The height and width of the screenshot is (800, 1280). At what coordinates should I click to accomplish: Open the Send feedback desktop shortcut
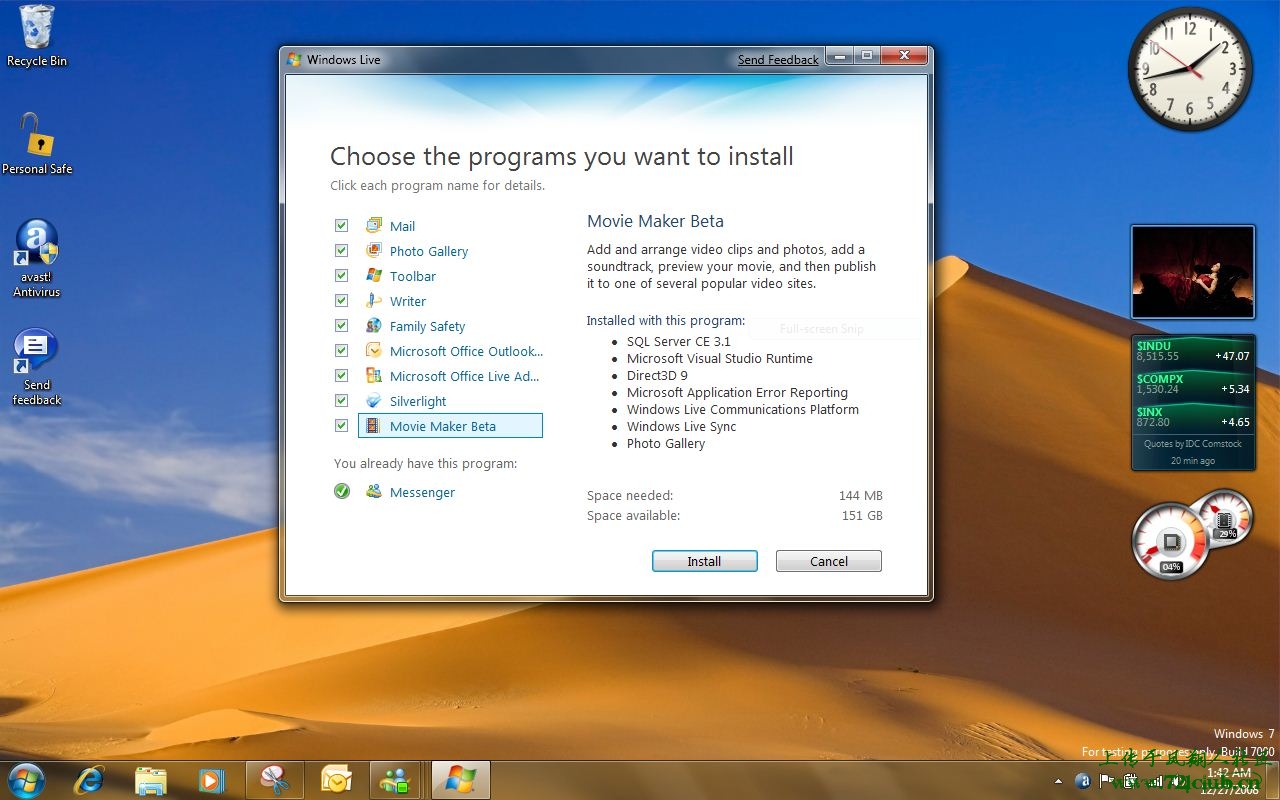point(37,367)
